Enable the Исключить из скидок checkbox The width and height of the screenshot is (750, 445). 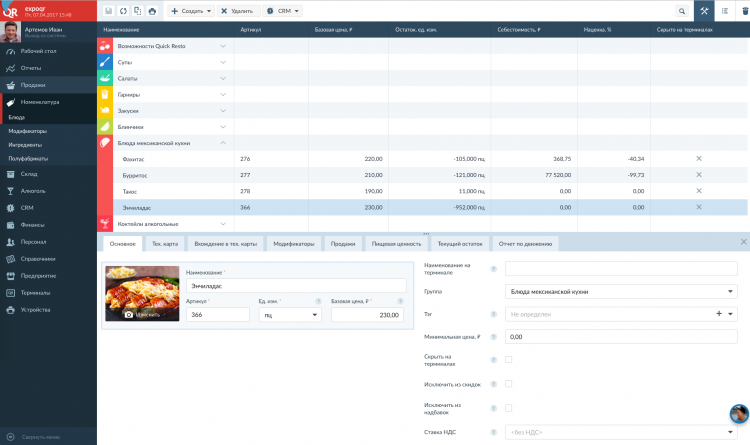click(x=509, y=384)
